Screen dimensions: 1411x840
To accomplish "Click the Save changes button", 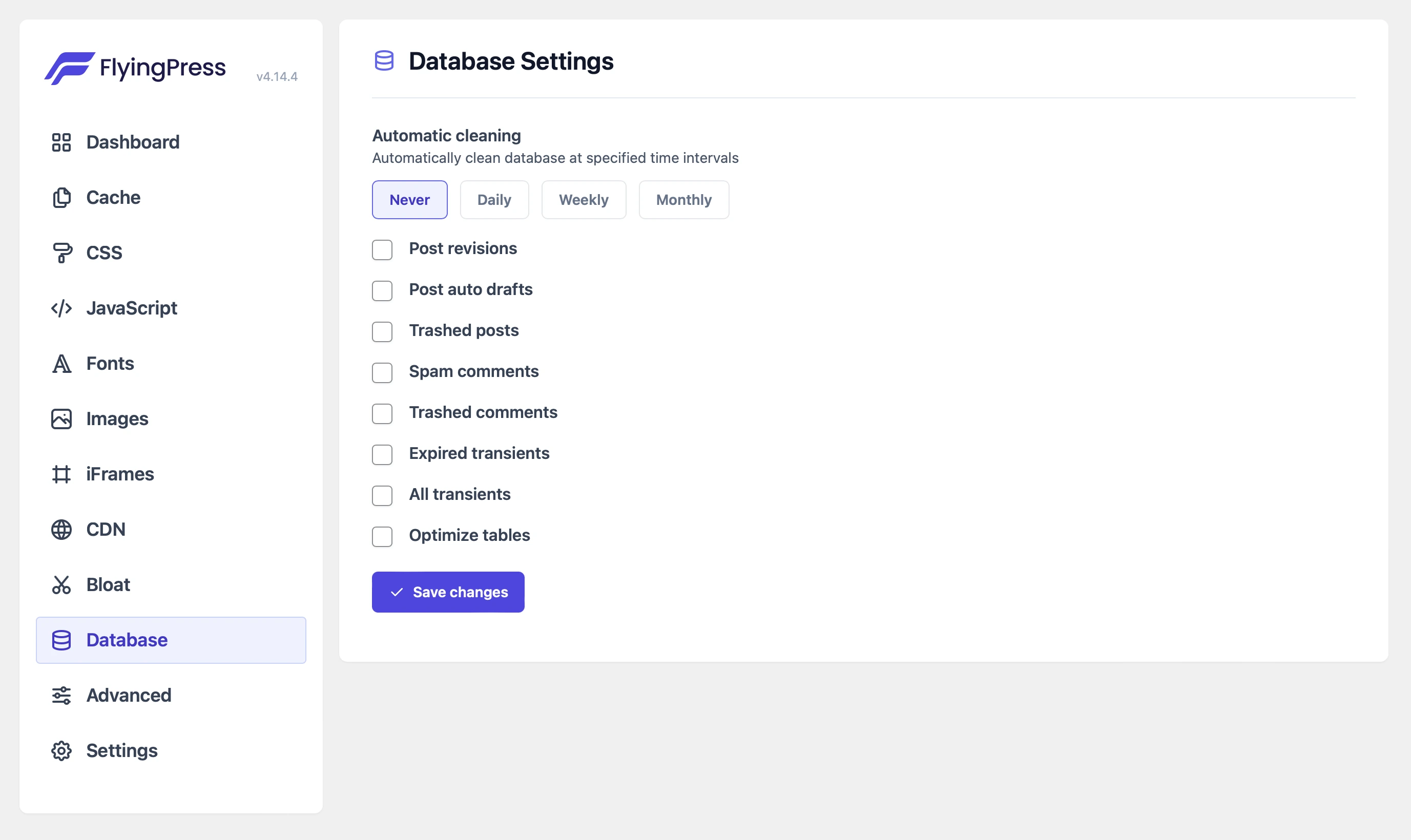I will point(448,592).
